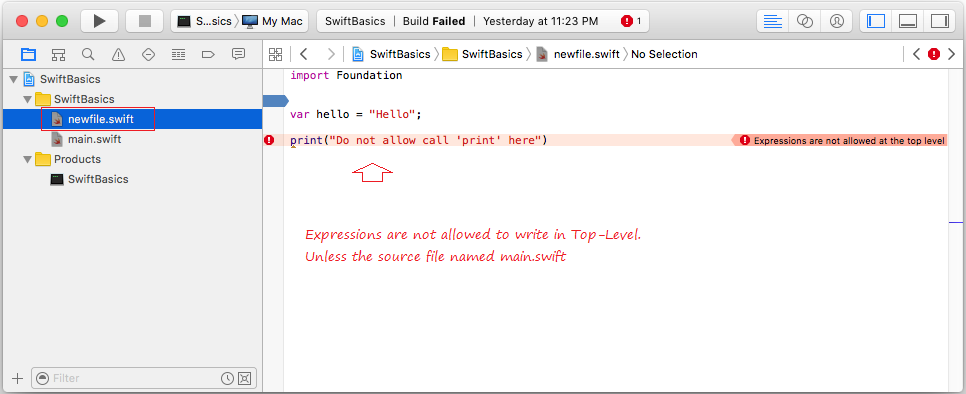Toggle the right Utilities panel
This screenshot has width=966, height=394.
(940, 21)
